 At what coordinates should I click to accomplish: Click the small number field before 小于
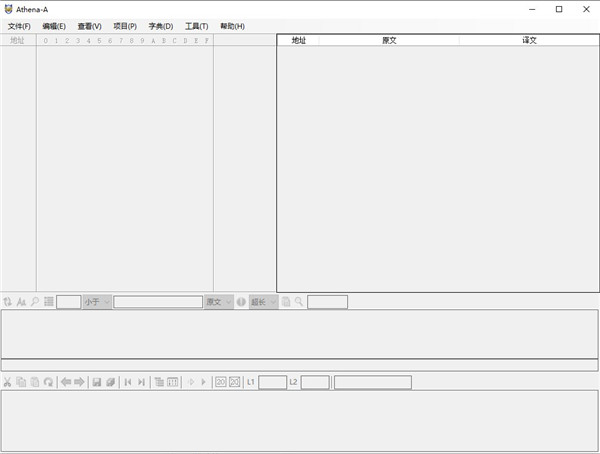click(68, 302)
